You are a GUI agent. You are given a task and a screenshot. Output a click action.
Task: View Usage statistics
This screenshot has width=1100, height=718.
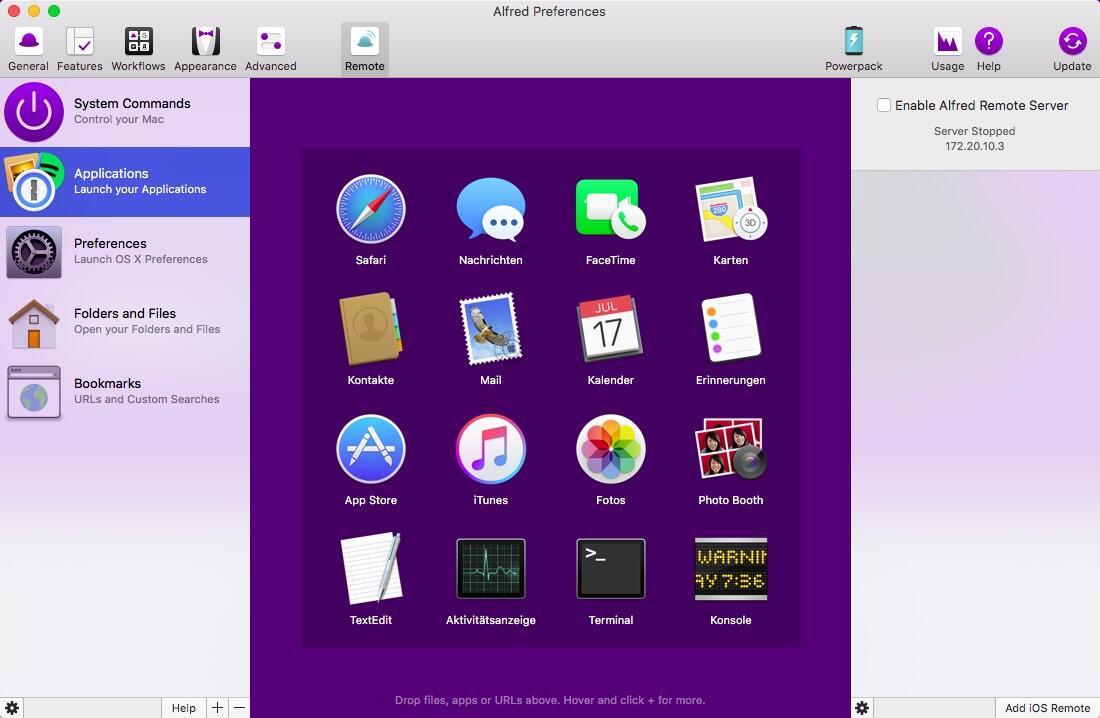948,49
